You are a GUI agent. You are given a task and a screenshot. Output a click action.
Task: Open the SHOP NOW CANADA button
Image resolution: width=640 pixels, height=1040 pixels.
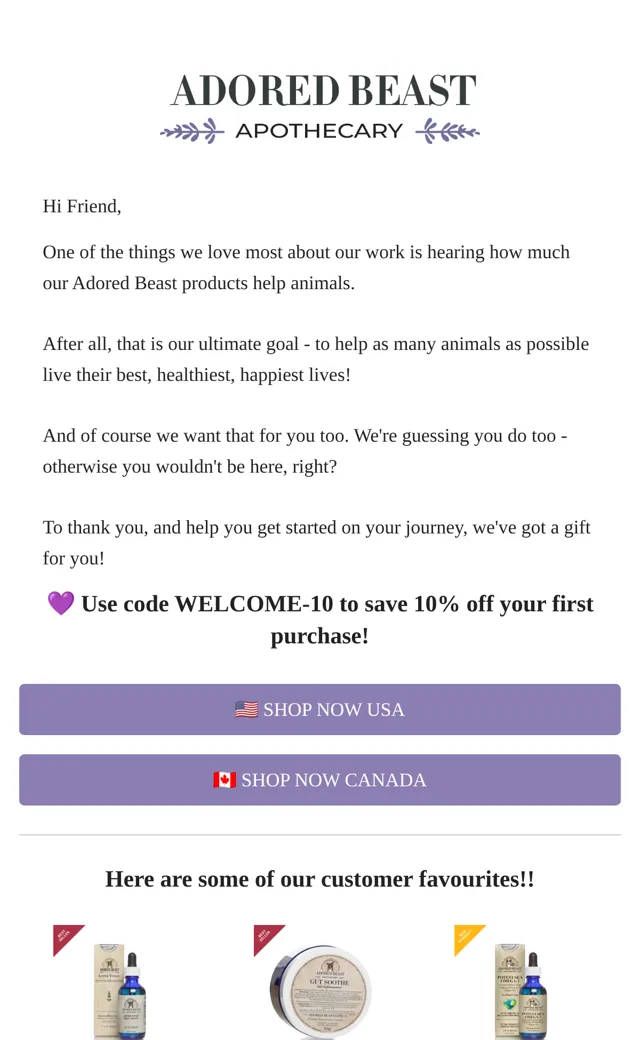click(x=320, y=780)
